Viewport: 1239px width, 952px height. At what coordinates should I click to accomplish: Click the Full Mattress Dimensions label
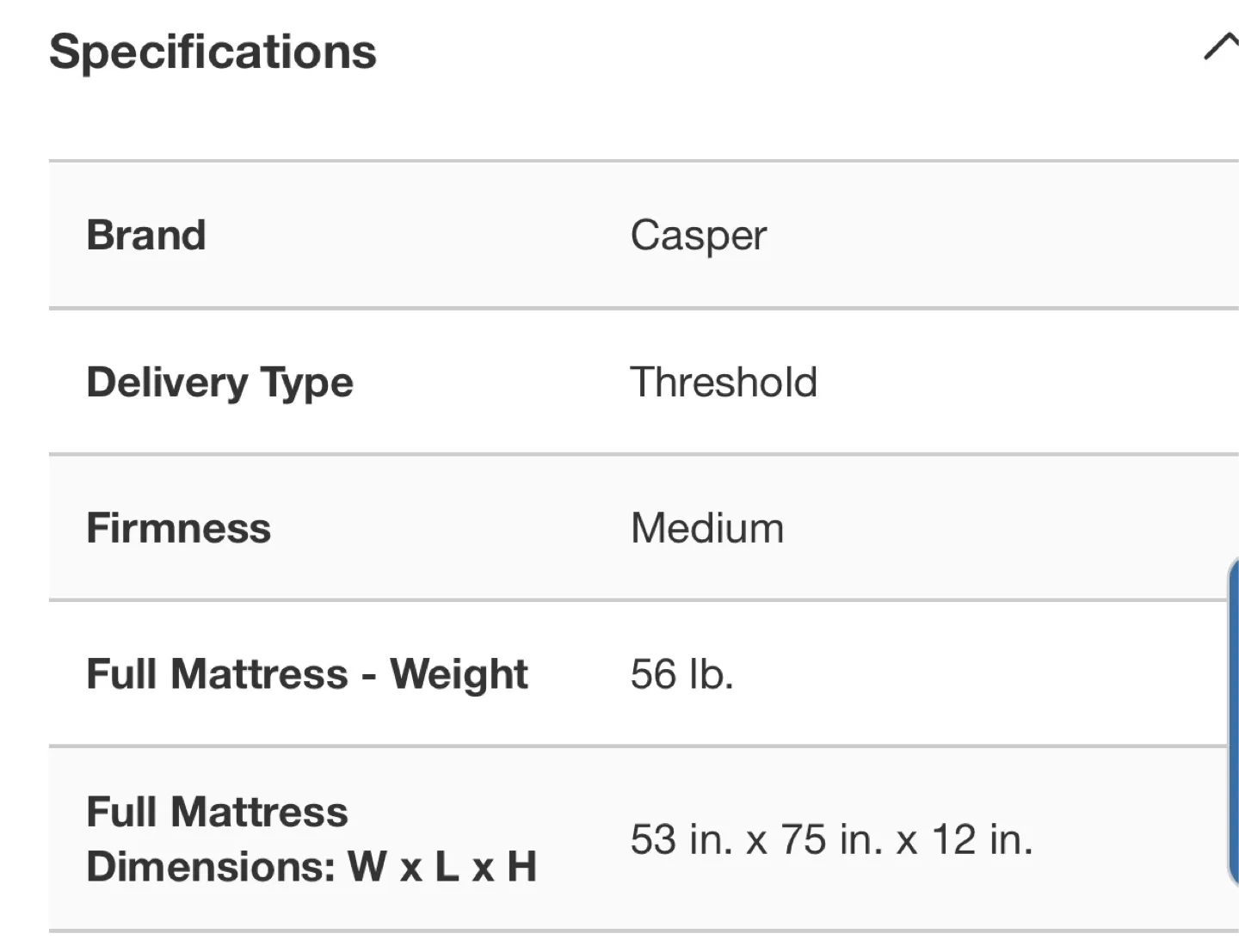tap(311, 838)
